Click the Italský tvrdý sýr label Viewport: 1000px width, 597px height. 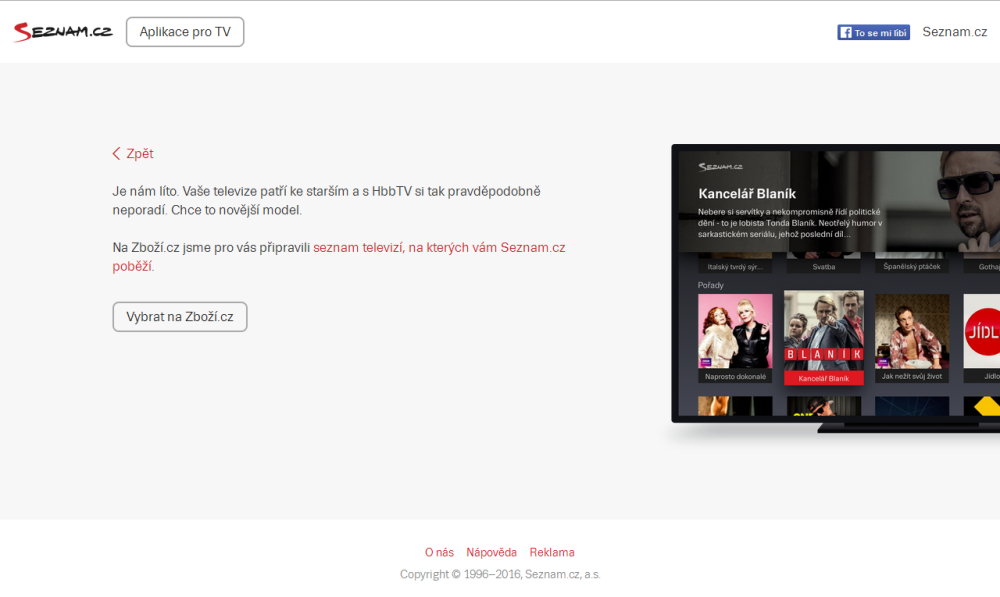click(735, 267)
